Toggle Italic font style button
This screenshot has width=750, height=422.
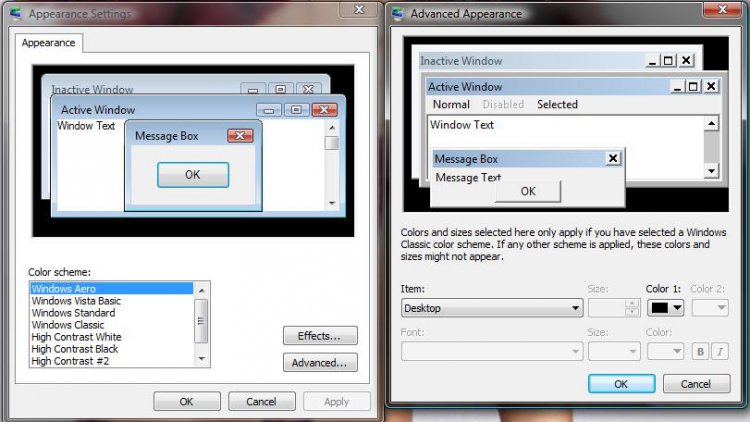[x=720, y=352]
